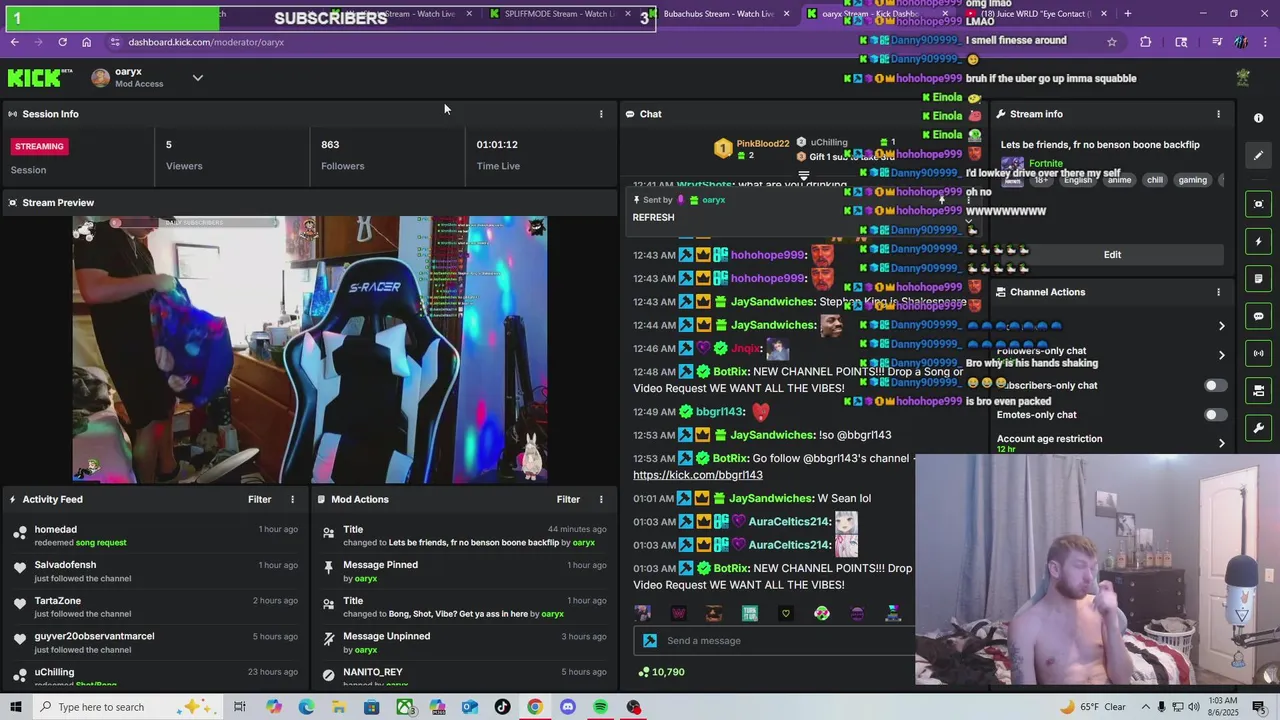Click the Fortnite category label in Stream info
The height and width of the screenshot is (720, 1280).
[x=1046, y=164]
